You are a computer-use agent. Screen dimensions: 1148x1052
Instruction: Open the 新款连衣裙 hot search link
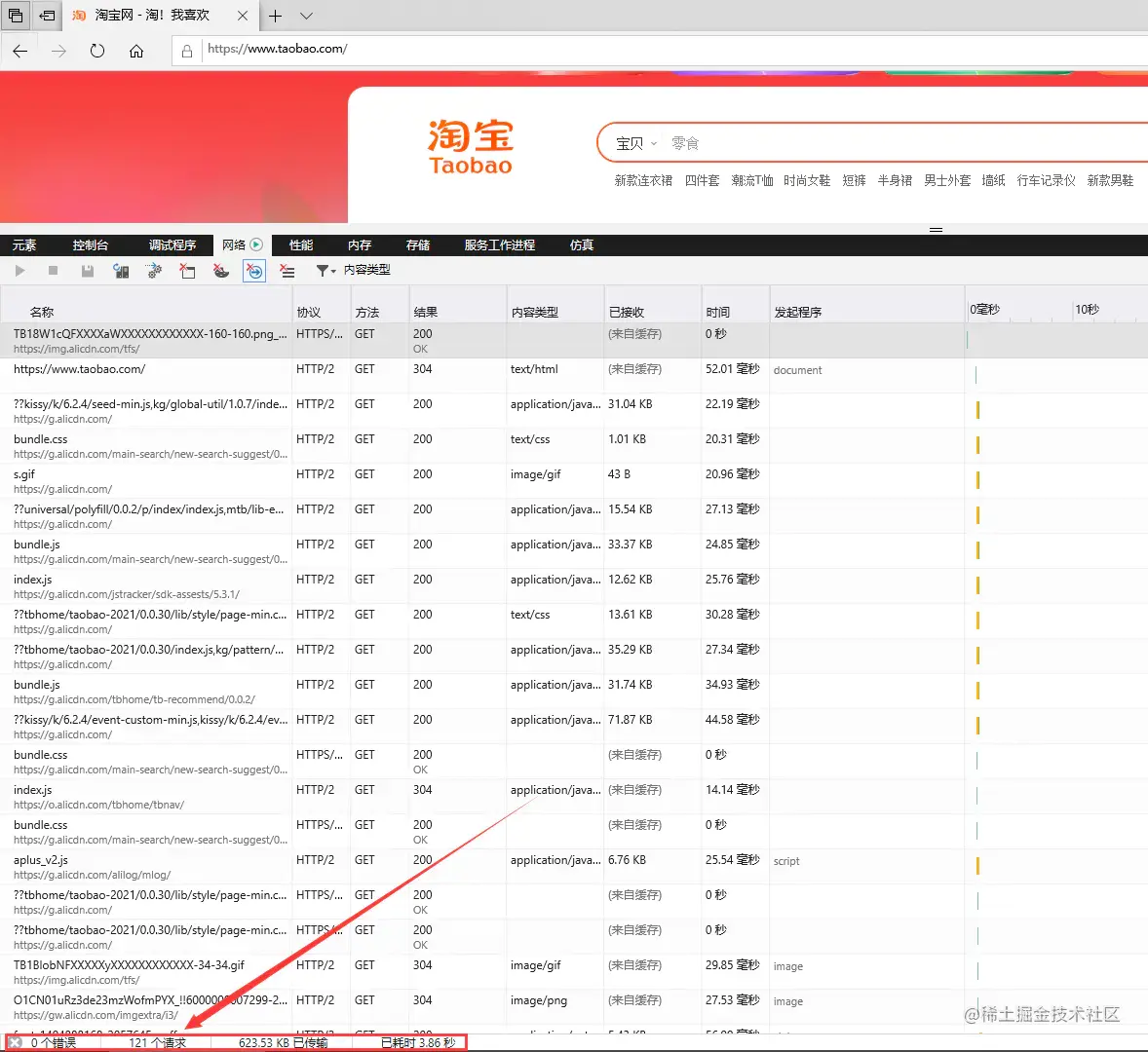coord(643,181)
